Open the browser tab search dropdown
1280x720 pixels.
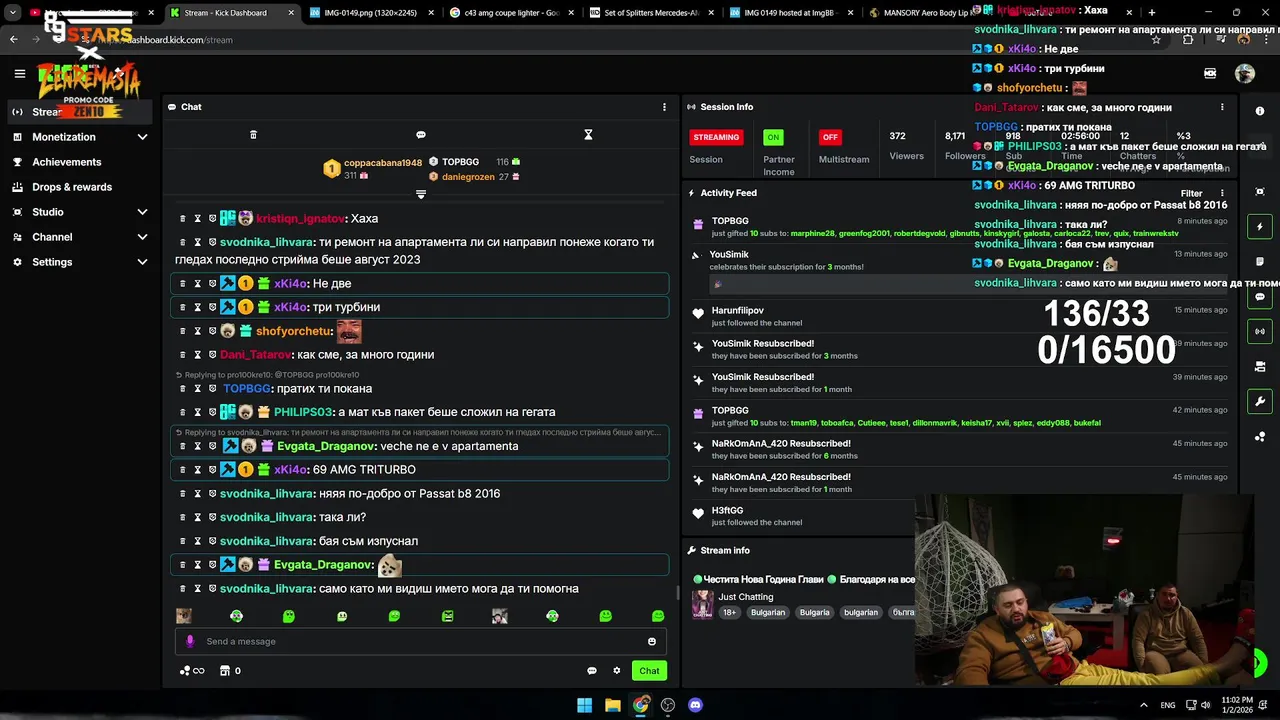[x=13, y=13]
